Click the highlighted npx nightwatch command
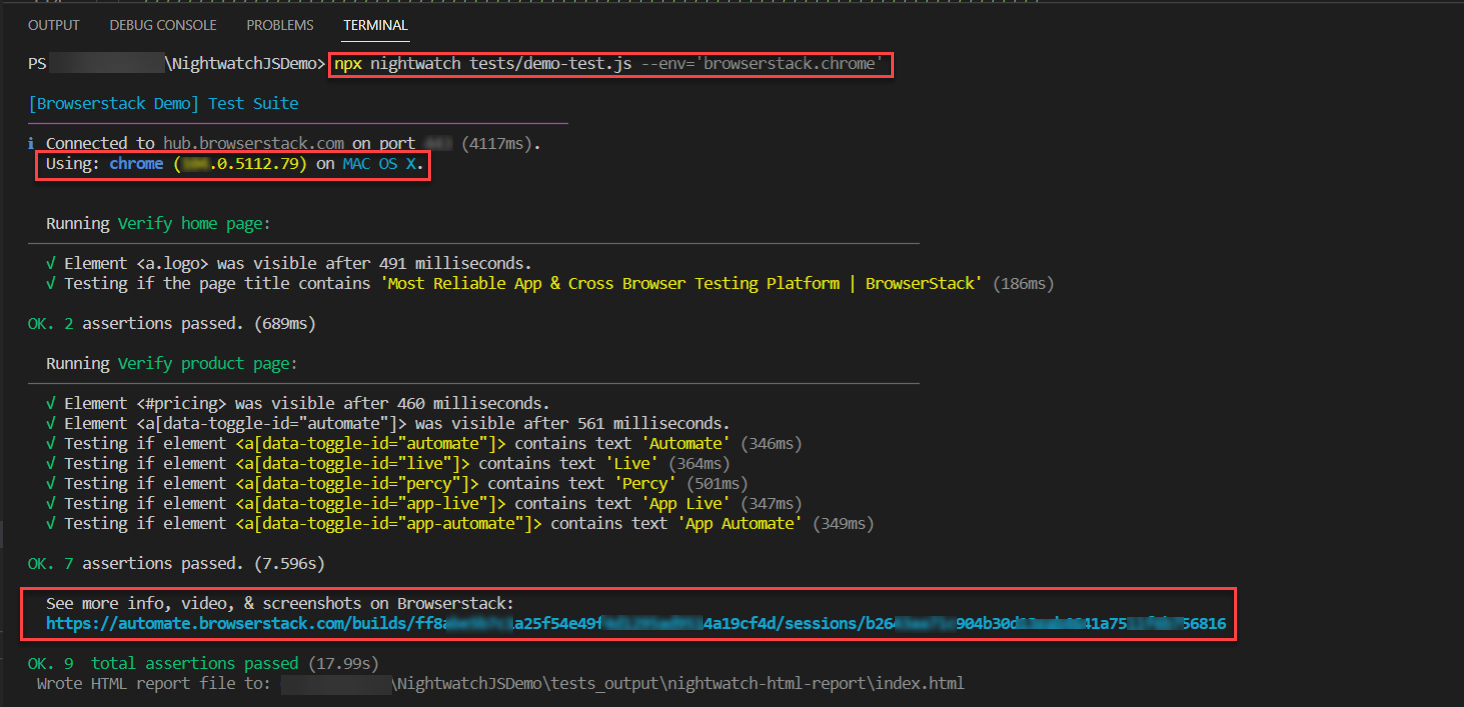Image resolution: width=1464 pixels, height=707 pixels. 612,63
